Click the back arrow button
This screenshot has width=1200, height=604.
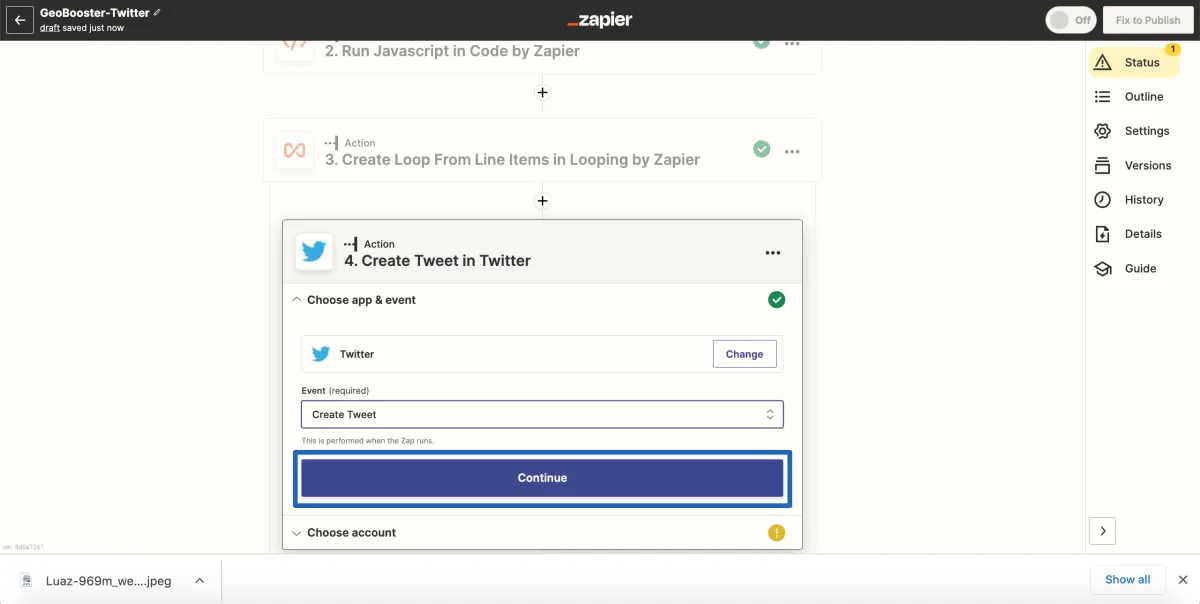pyautogui.click(x=19, y=20)
